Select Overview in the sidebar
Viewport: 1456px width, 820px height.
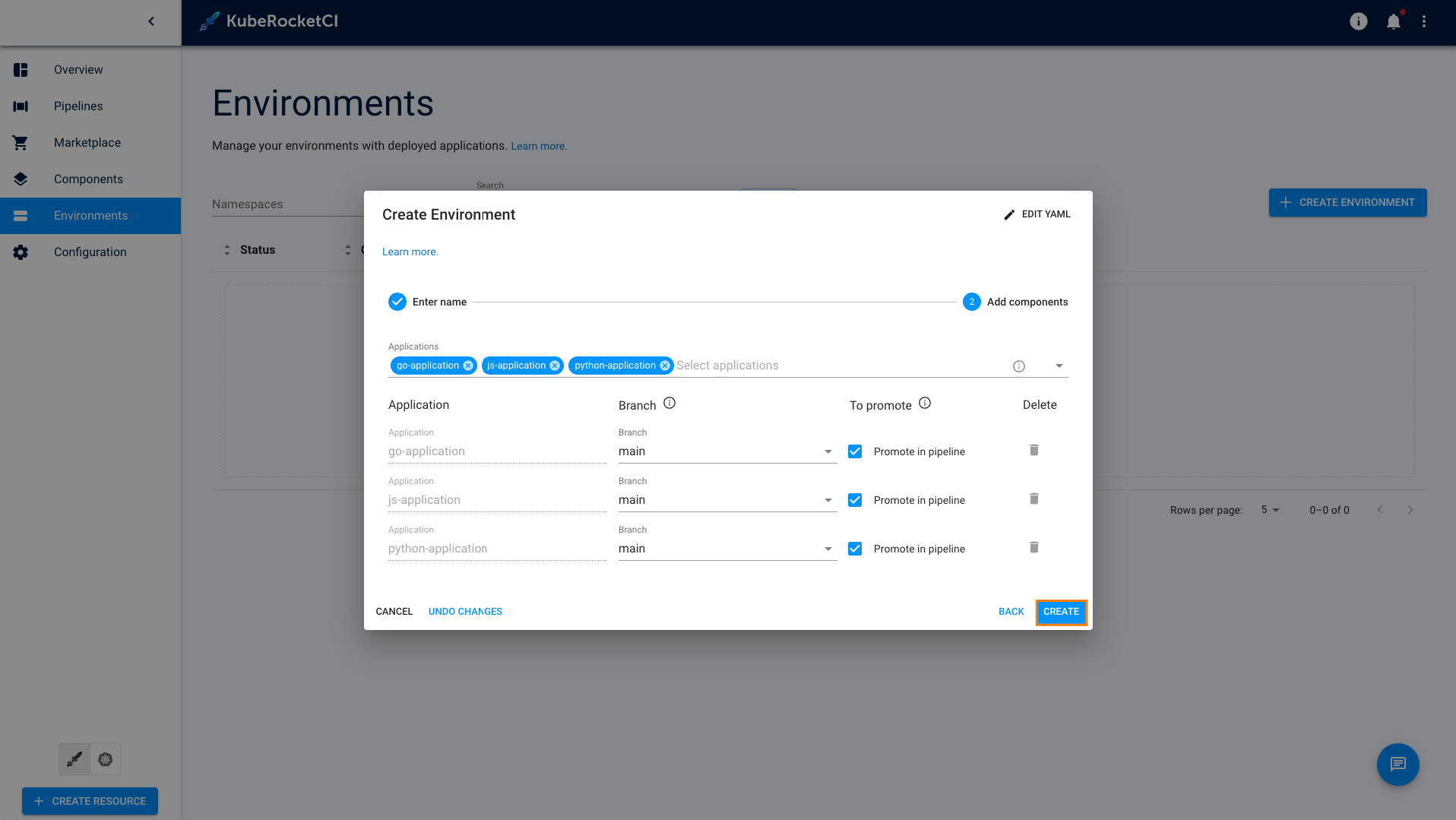78,69
